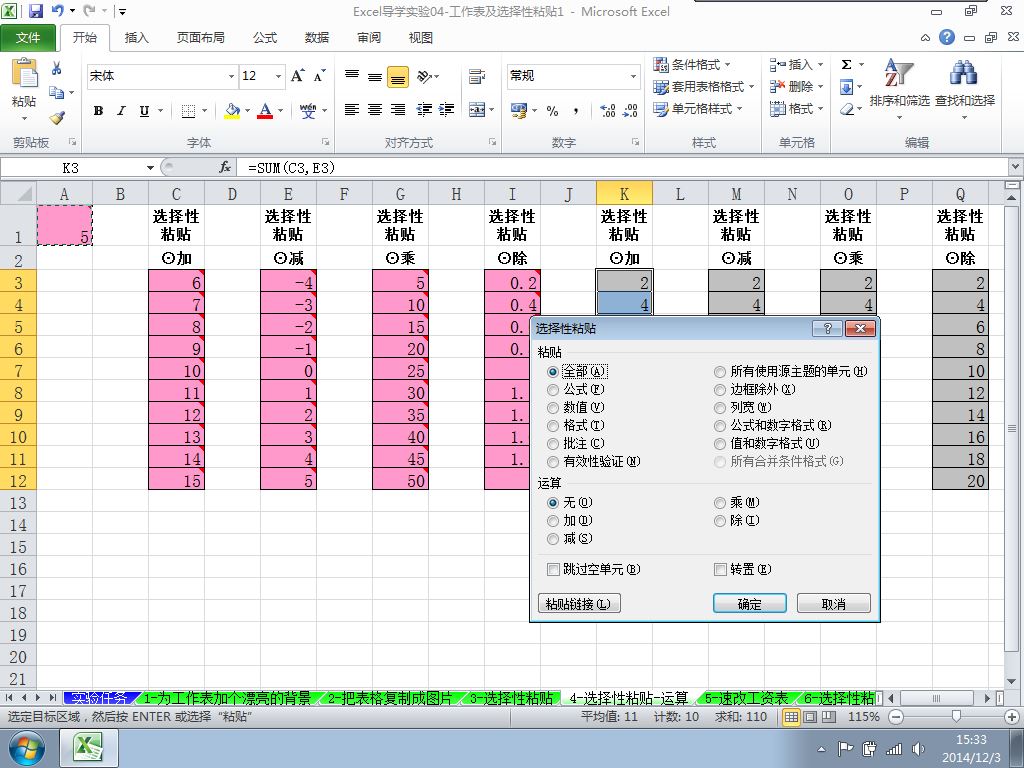Click the Comma Style button
Image resolution: width=1024 pixels, height=768 pixels.
coord(575,111)
